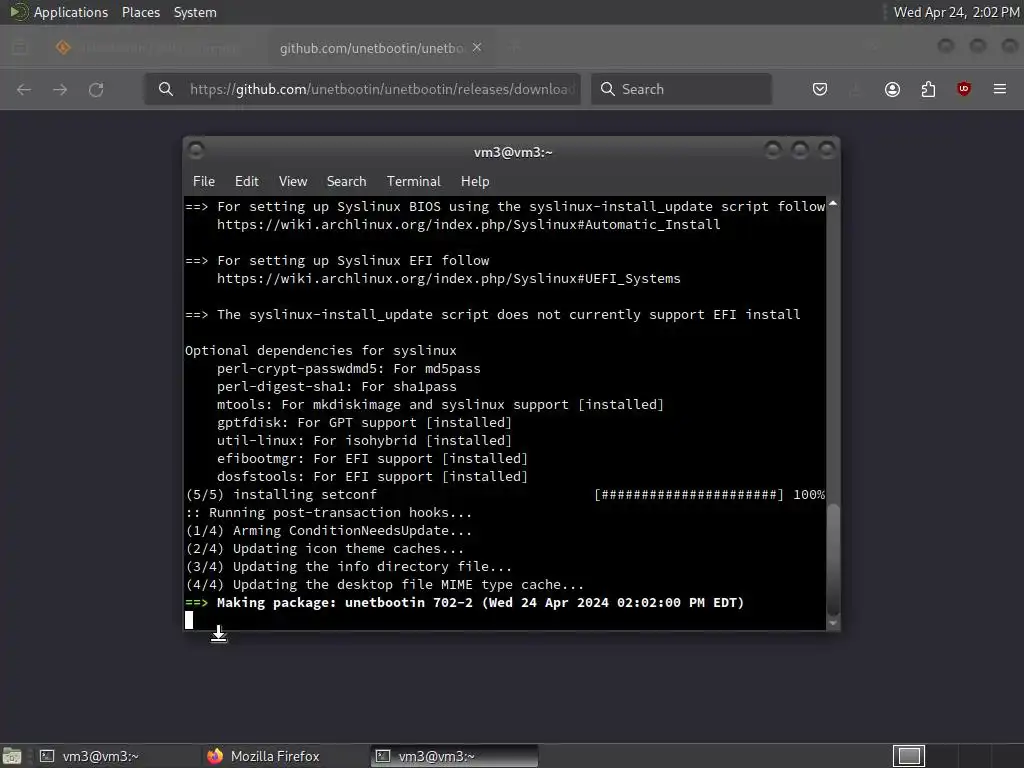This screenshot has width=1024, height=768.
Task: Open the Applications menu in top panel
Action: [x=71, y=12]
